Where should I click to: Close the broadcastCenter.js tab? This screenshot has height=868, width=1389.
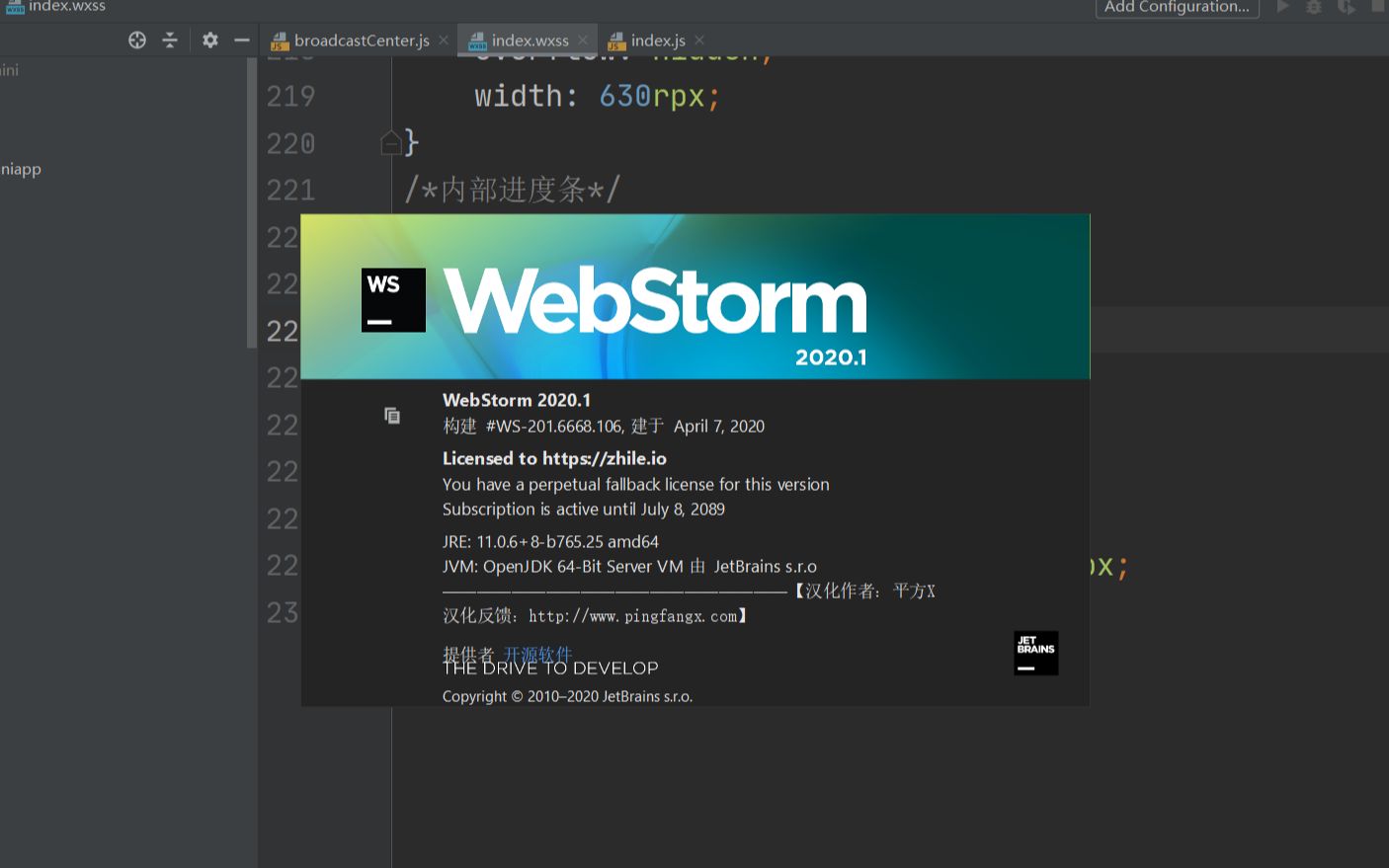(444, 40)
